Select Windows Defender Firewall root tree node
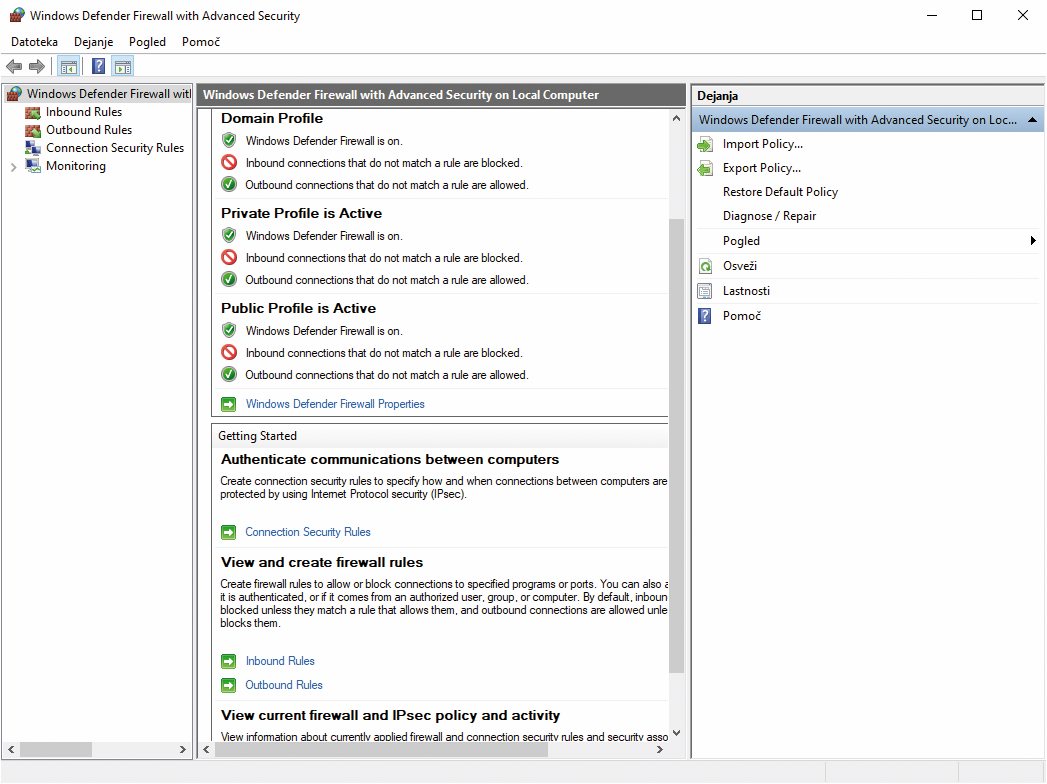The image size is (1047, 784). (x=108, y=94)
